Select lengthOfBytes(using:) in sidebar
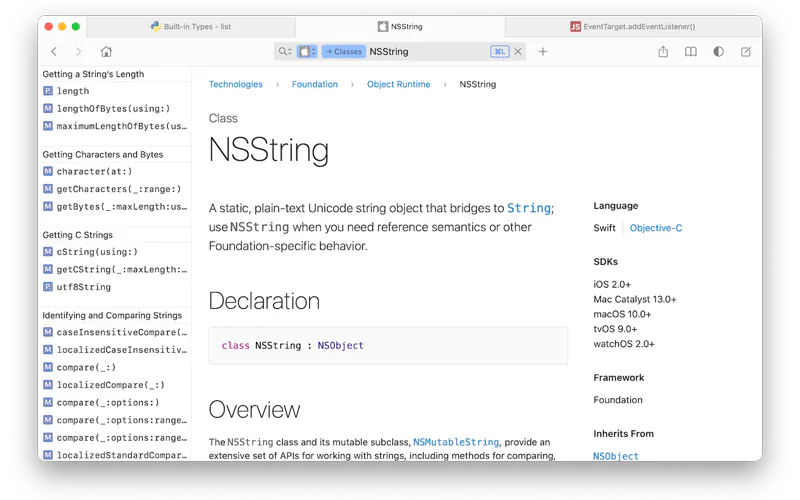 click(x=115, y=109)
